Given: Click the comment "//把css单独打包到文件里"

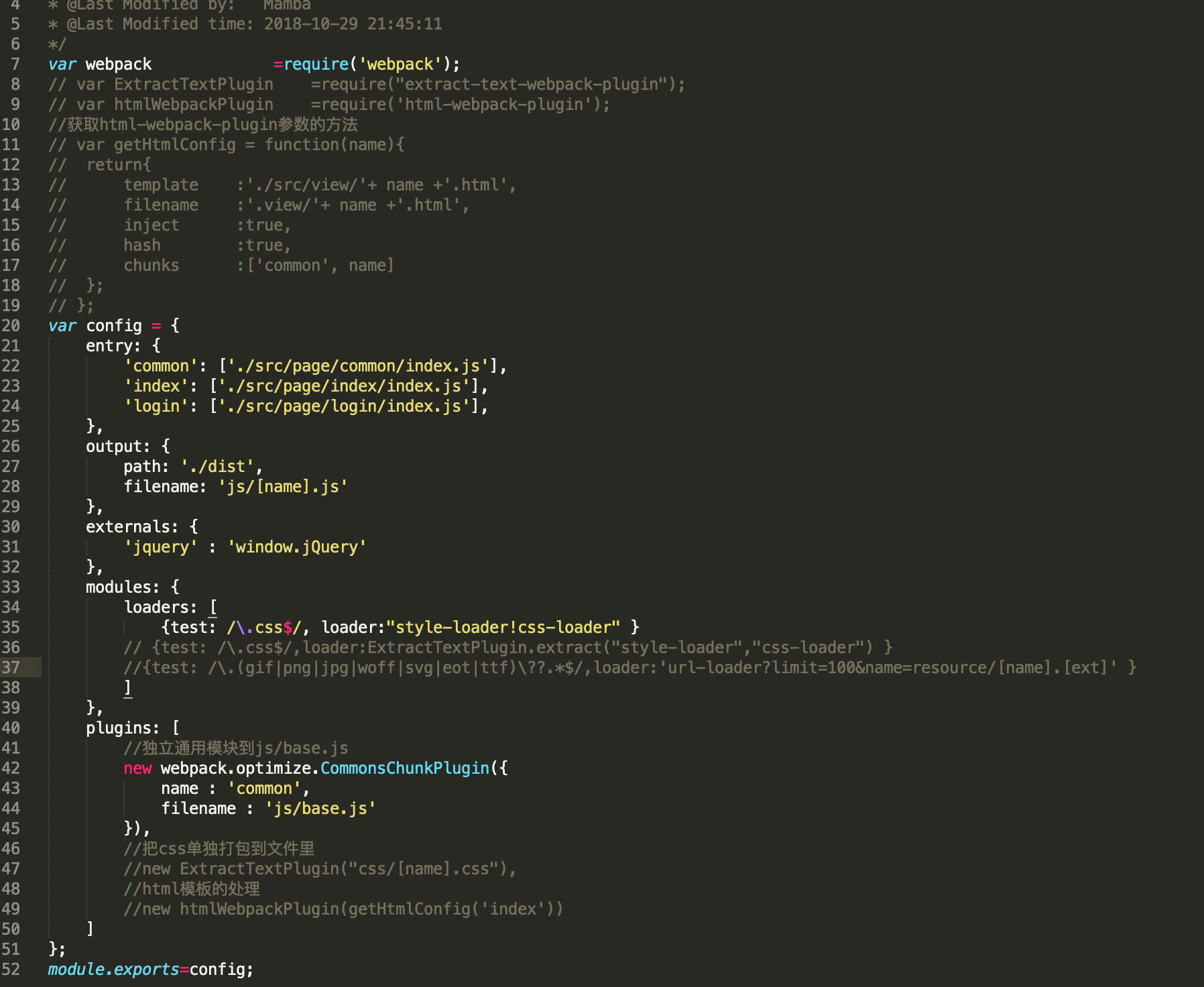Looking at the screenshot, I should 219,849.
